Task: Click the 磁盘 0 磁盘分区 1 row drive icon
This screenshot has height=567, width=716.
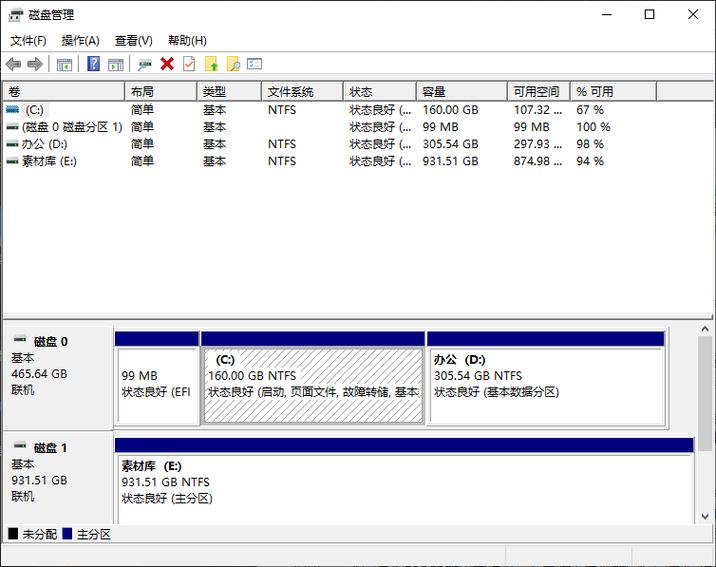Action: coord(12,127)
